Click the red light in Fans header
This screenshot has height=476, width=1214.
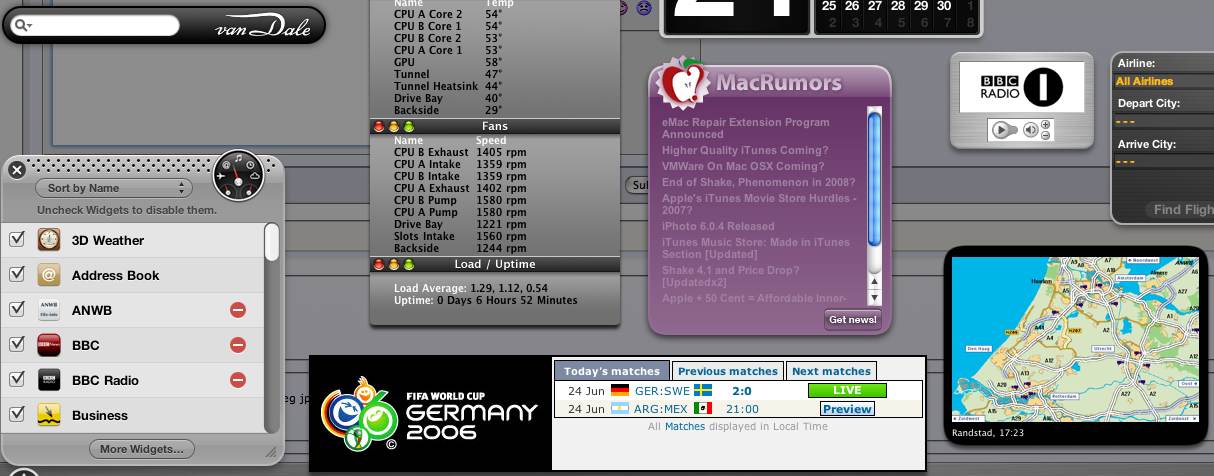tap(379, 127)
